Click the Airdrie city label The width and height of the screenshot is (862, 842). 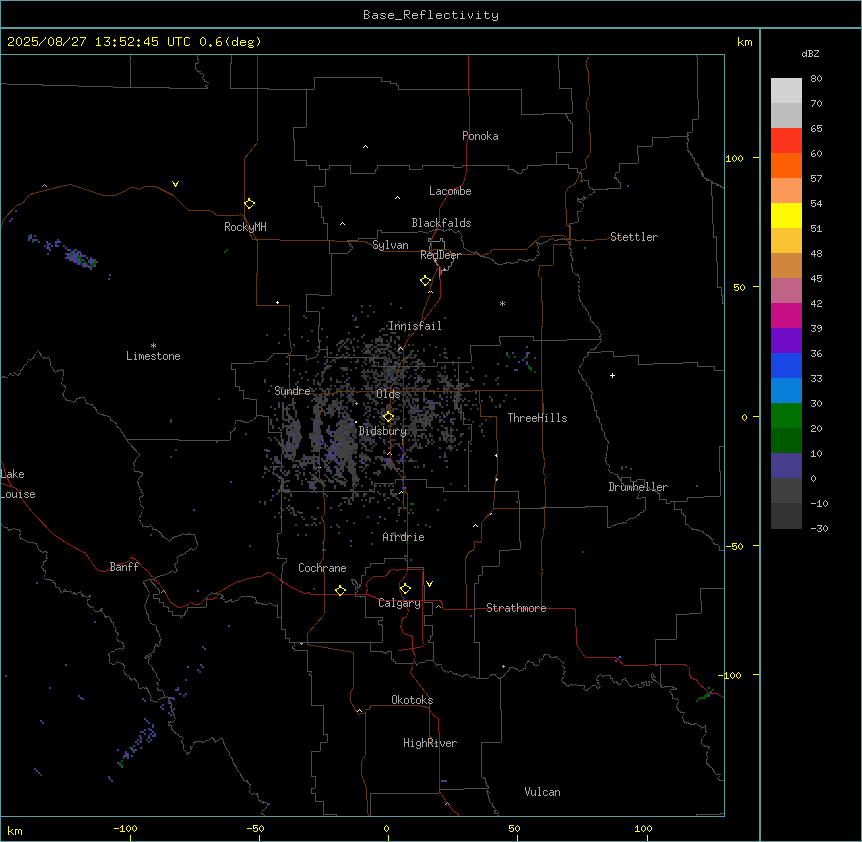pyautogui.click(x=404, y=537)
